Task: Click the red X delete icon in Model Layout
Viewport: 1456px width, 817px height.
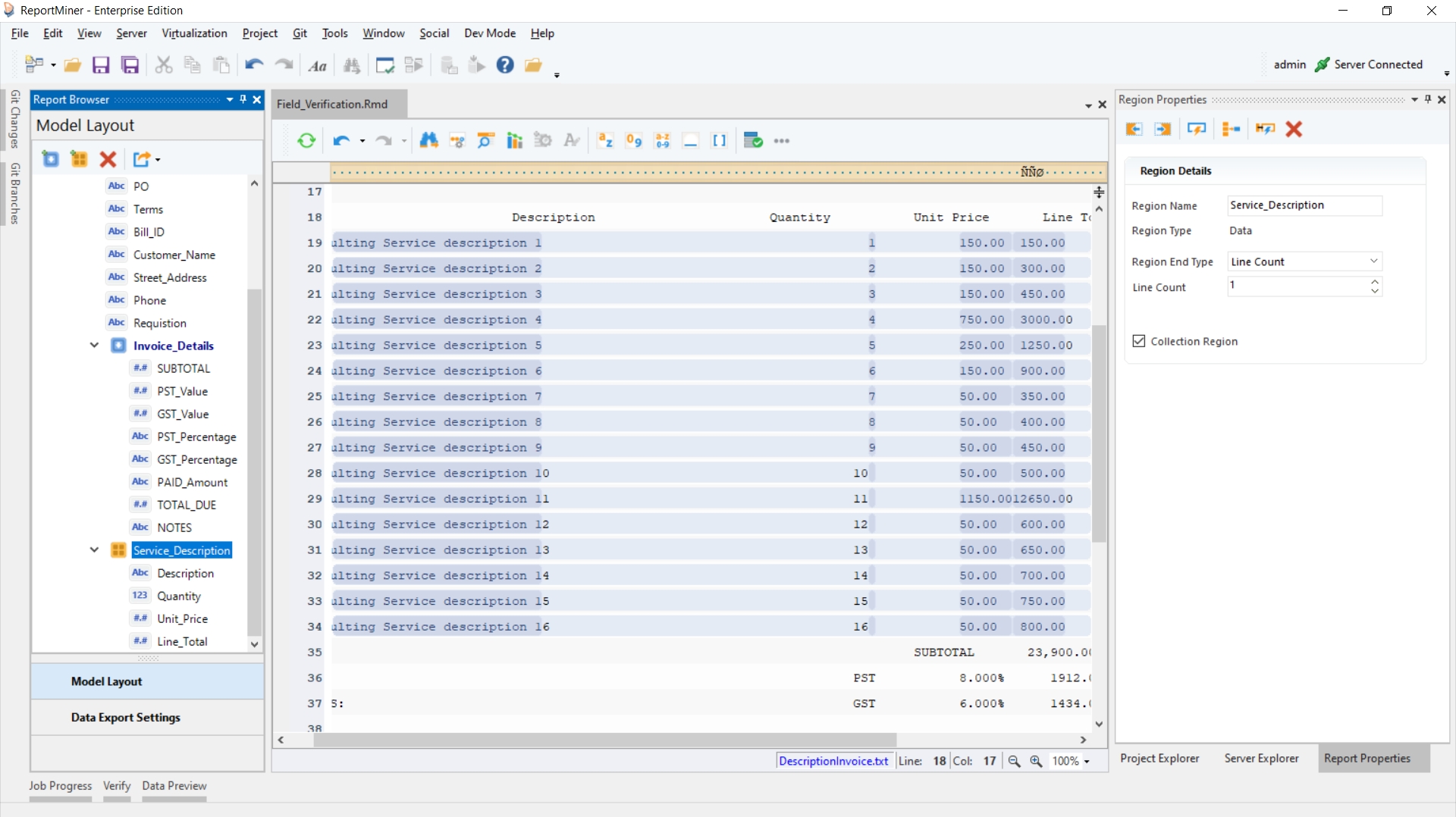Action: tap(108, 159)
